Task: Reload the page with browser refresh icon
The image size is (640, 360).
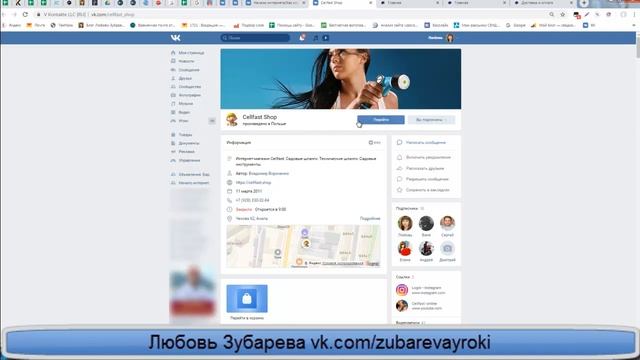Action: (25, 14)
